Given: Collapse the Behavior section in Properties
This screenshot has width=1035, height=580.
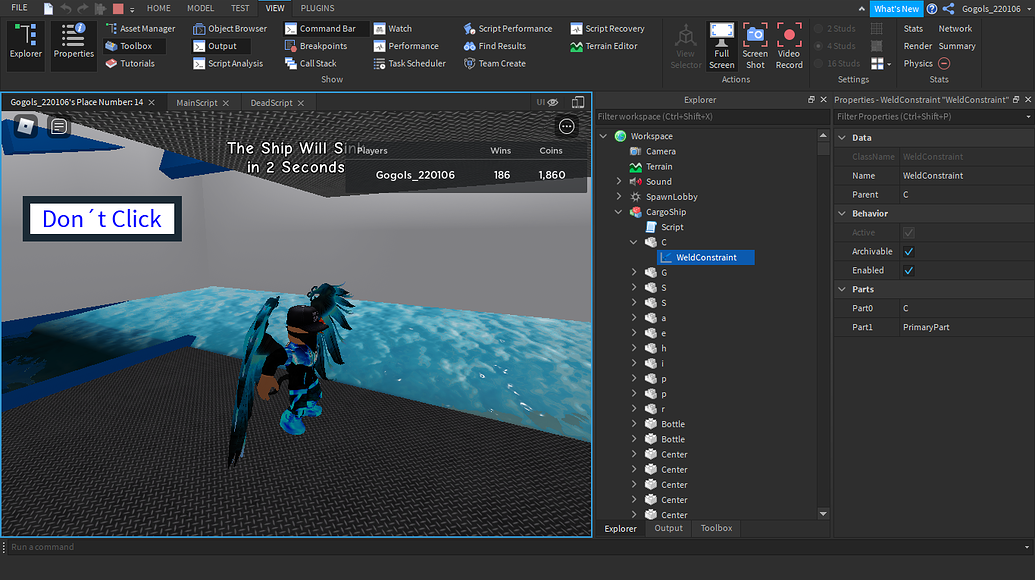Looking at the screenshot, I should [x=842, y=213].
